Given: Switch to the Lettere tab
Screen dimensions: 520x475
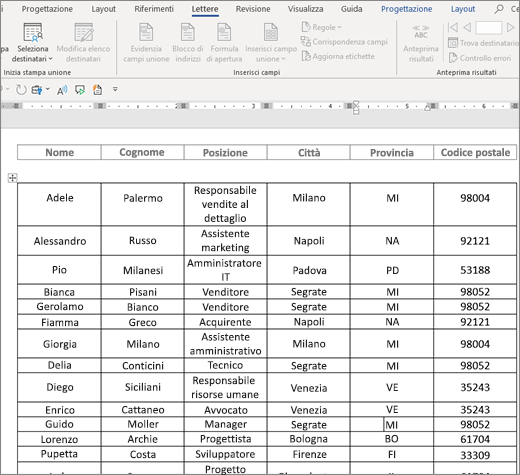Looking at the screenshot, I should [205, 9].
